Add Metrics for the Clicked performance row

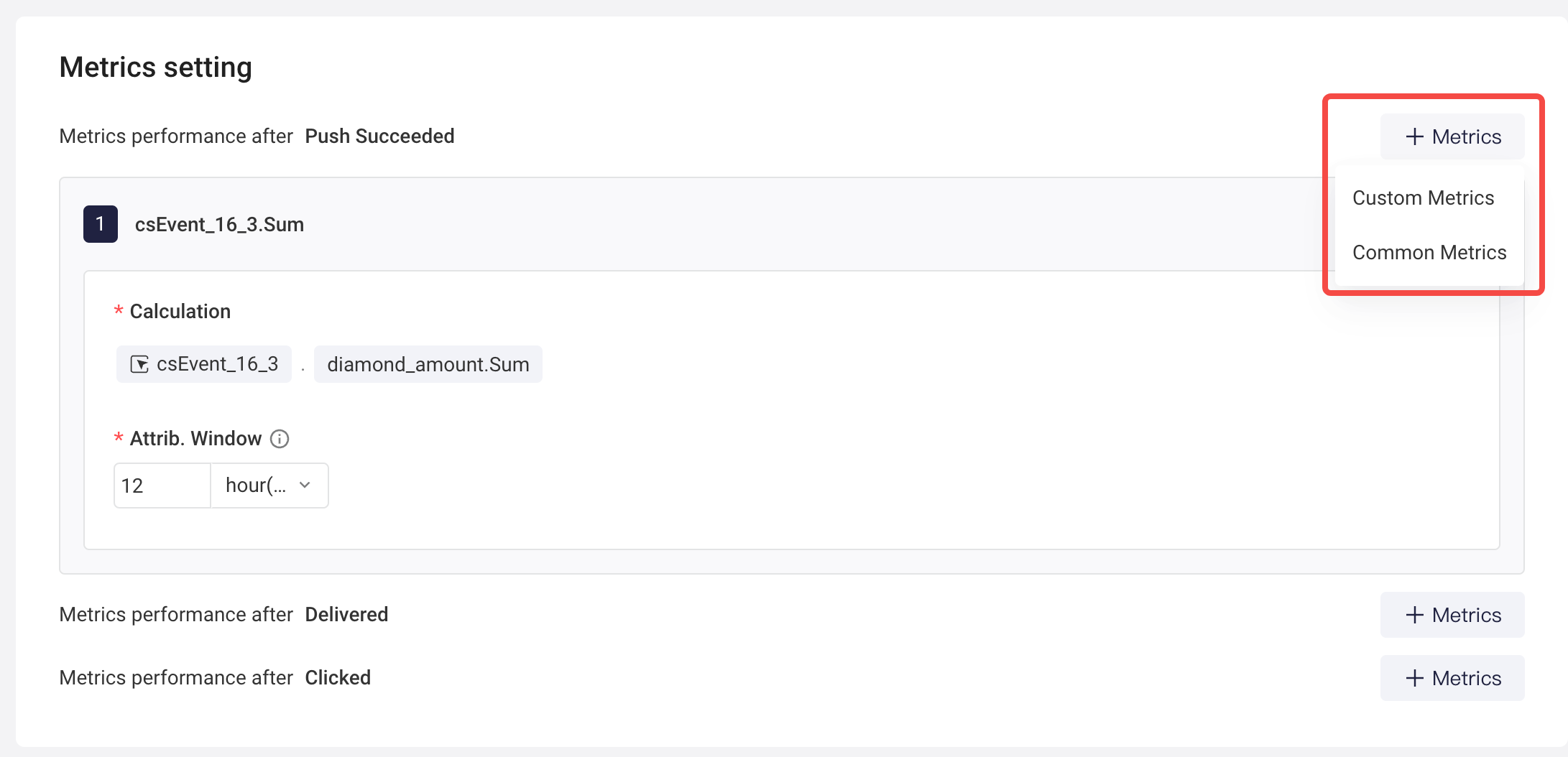(x=1452, y=678)
